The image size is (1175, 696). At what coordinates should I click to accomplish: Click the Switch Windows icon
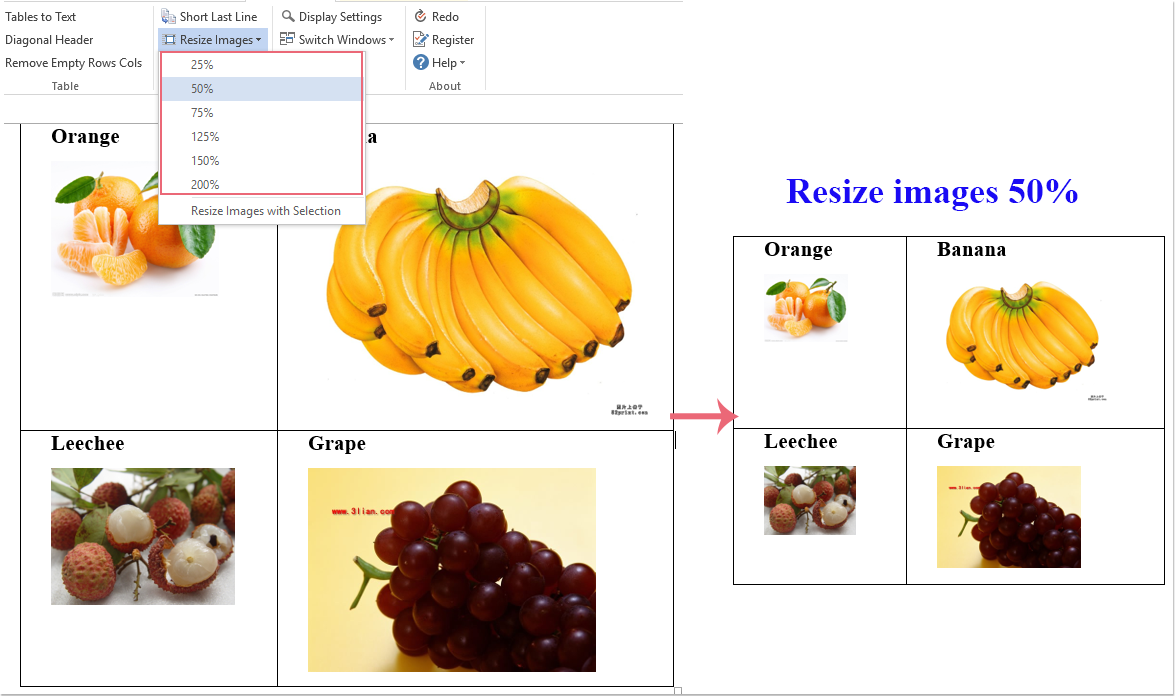(x=288, y=40)
